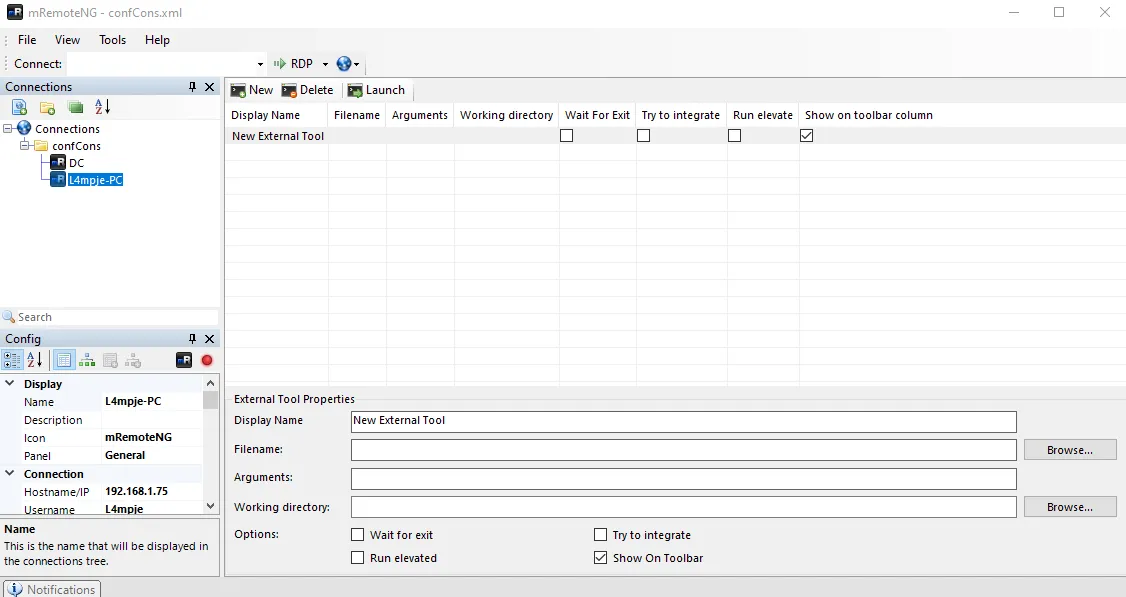The height and width of the screenshot is (597, 1126).
Task: Click the green stacked-windows icon in Connections toolbar
Action: coord(75,107)
